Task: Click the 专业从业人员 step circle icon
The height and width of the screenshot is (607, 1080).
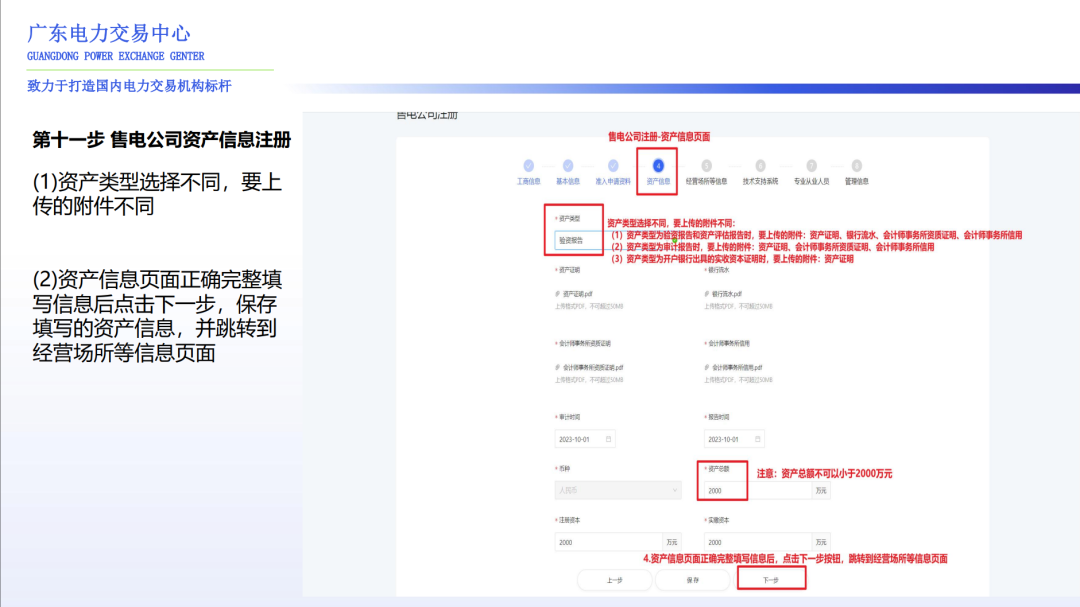Action: click(810, 164)
